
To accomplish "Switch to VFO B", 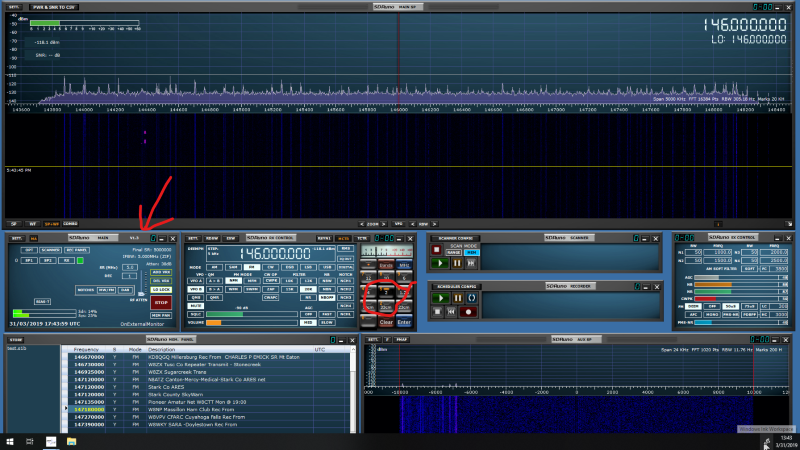I will tap(196, 289).
